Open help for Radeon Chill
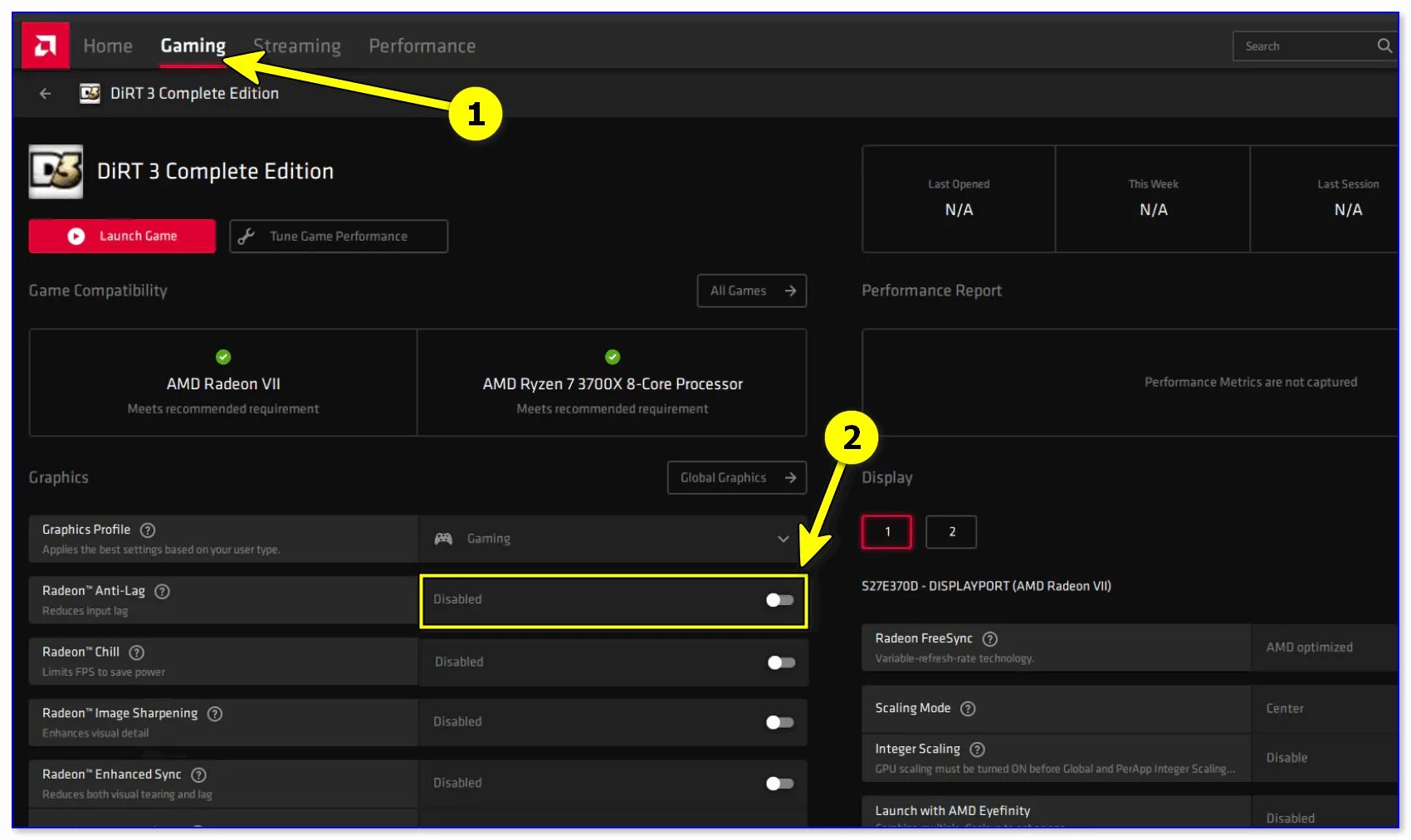 (137, 652)
